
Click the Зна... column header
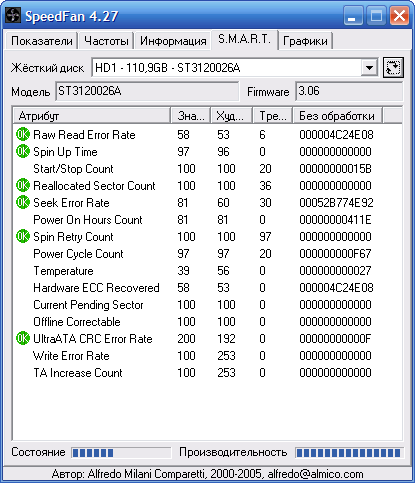[x=190, y=116]
